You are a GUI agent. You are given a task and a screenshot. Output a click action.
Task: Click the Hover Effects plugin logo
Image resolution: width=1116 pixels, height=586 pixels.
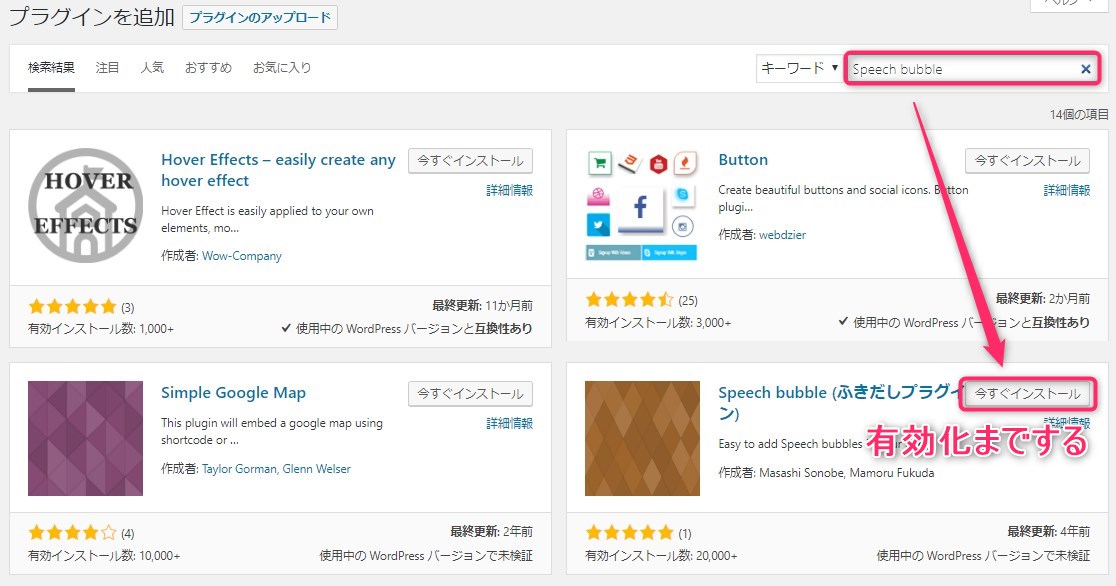tap(85, 205)
